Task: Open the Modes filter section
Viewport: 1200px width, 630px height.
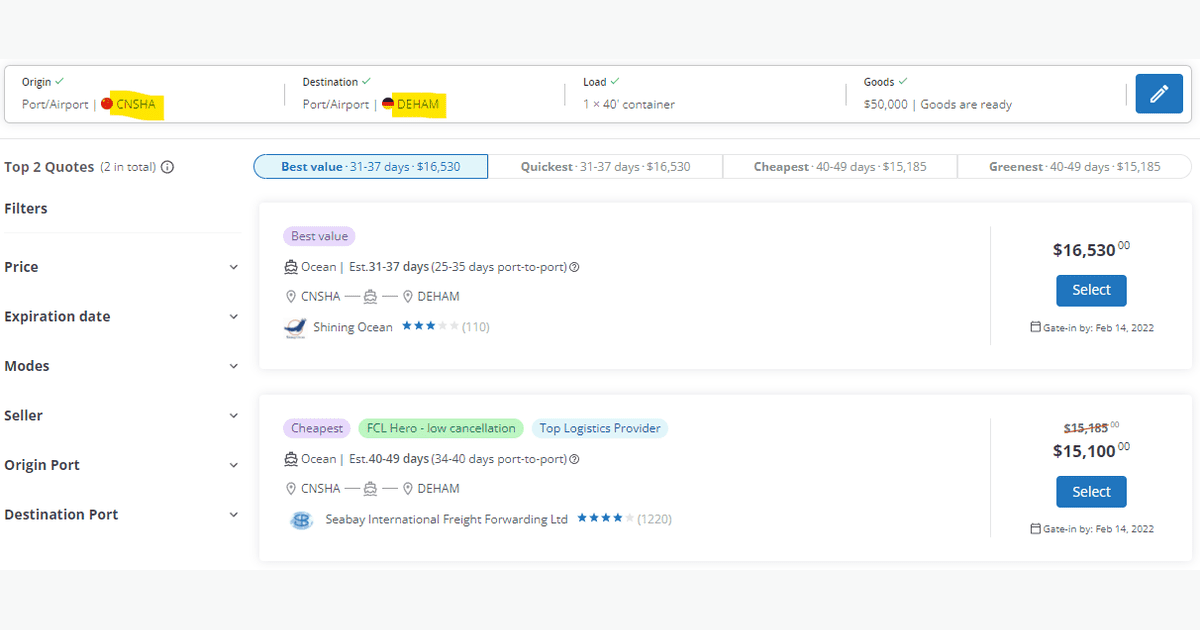Action: [x=233, y=366]
